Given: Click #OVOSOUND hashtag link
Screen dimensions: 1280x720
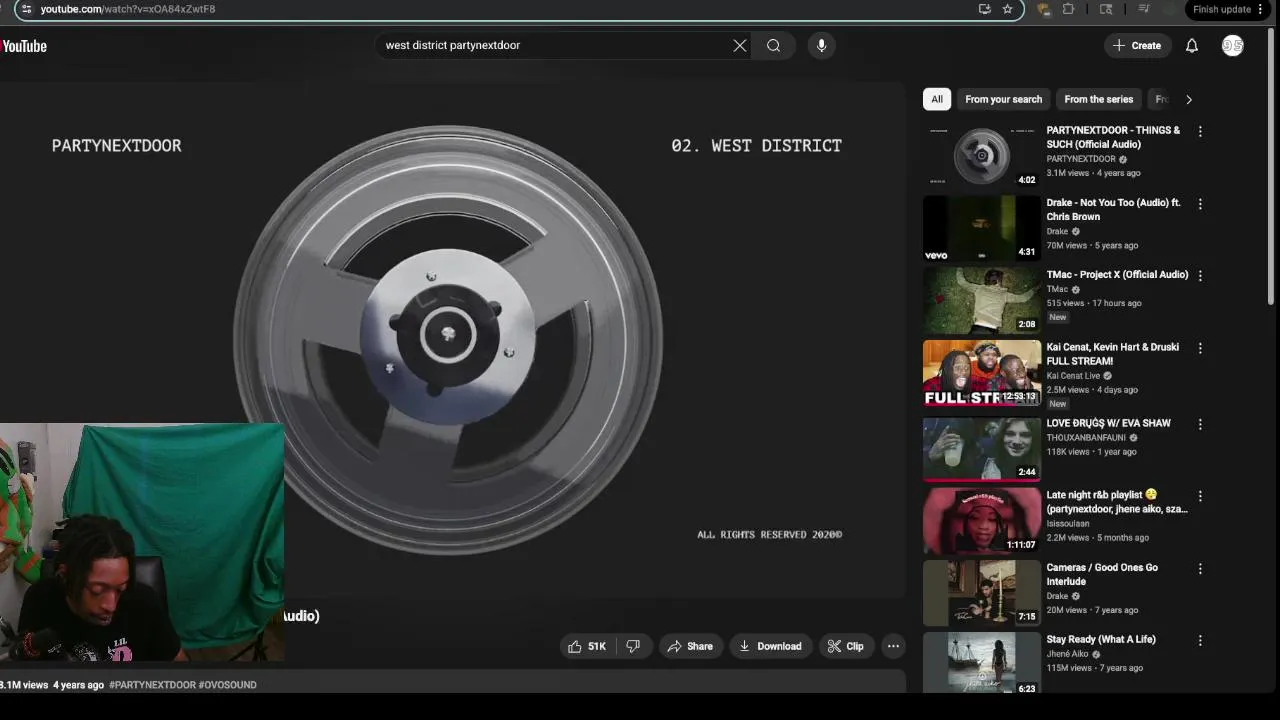Looking at the screenshot, I should coord(228,685).
